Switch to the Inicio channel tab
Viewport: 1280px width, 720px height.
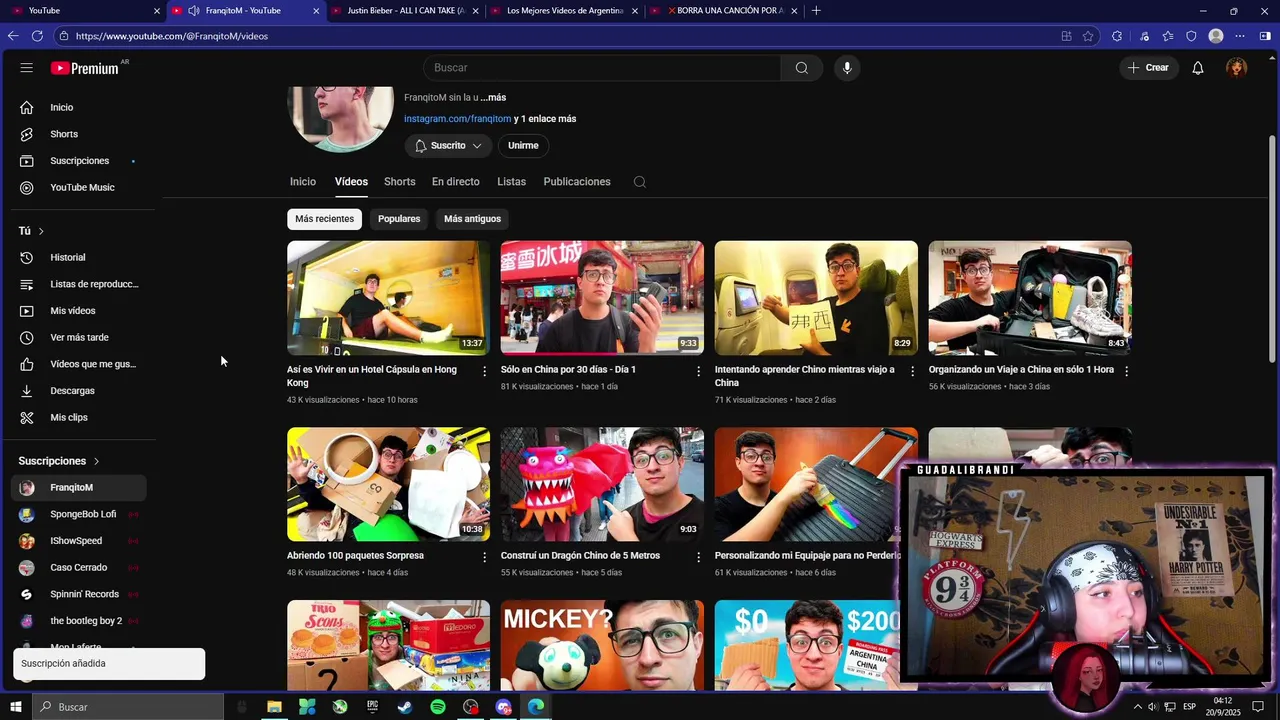click(x=303, y=182)
